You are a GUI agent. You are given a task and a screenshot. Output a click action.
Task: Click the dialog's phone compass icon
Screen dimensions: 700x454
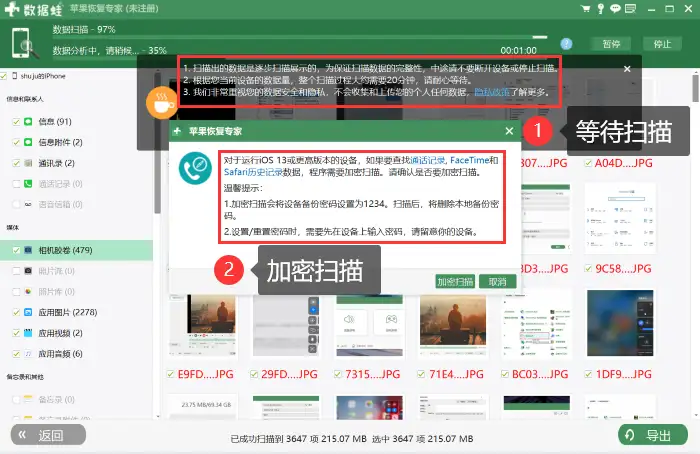[195, 168]
